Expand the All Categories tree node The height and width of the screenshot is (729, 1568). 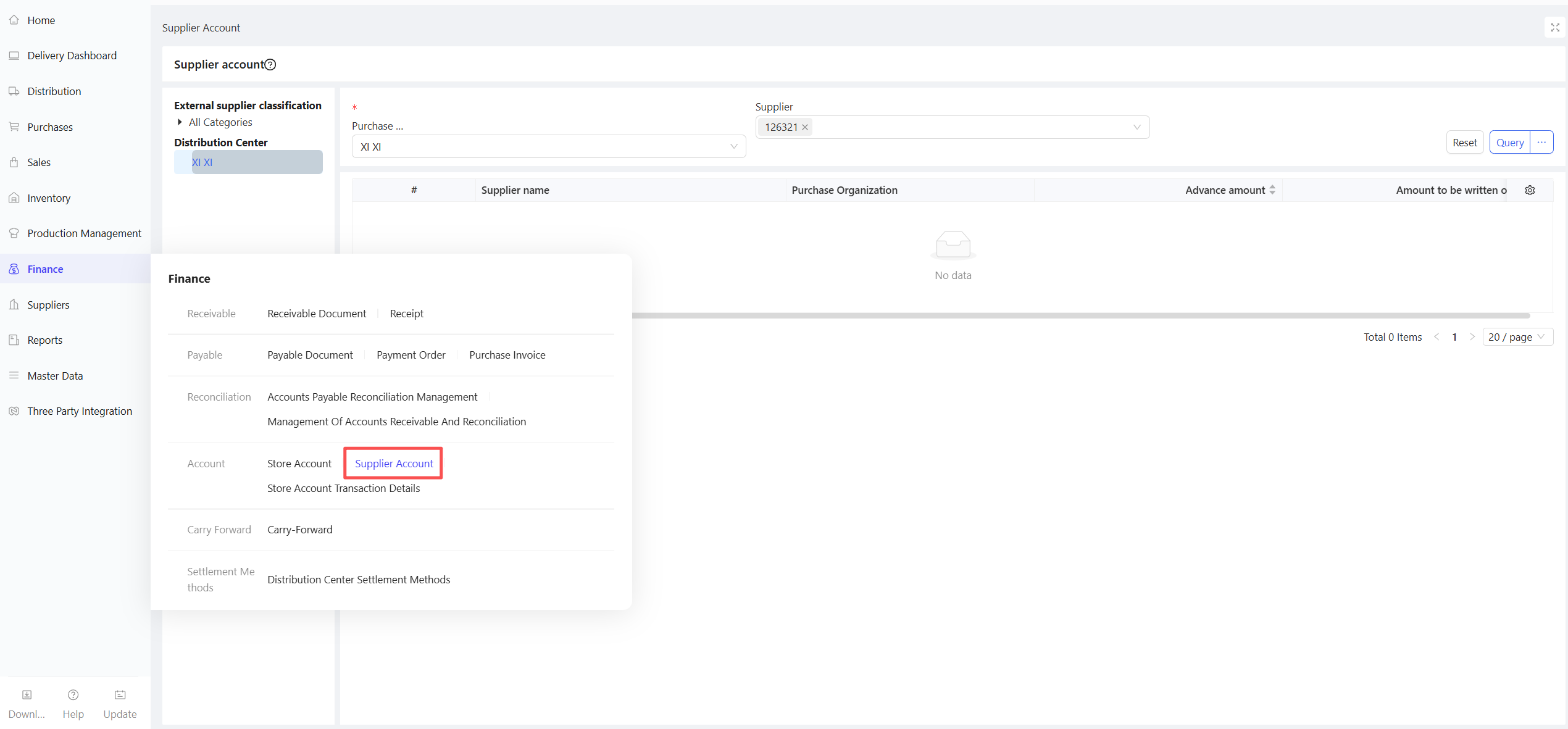coord(180,122)
